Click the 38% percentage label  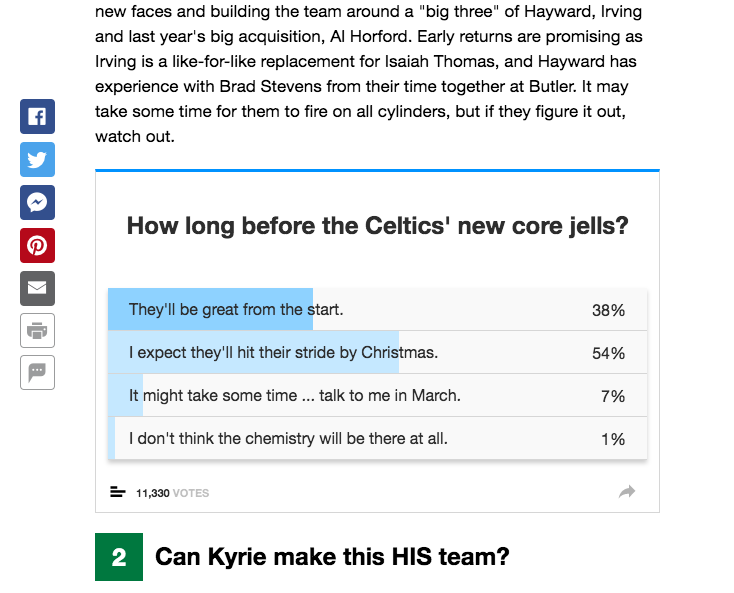[608, 310]
